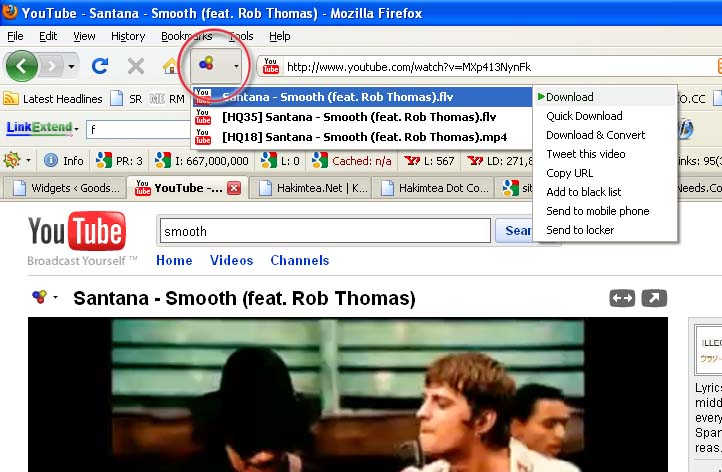The height and width of the screenshot is (472, 722).
Task: Choose Download & Convert option
Action: point(605,135)
